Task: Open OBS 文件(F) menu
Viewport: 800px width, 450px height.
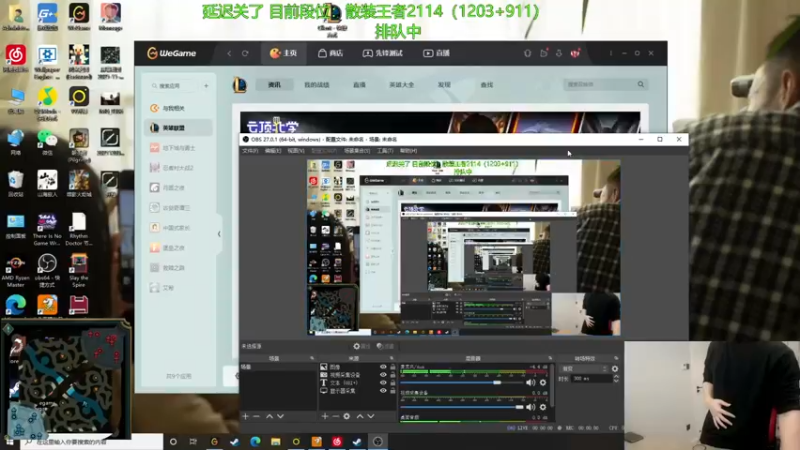Action: pos(250,151)
